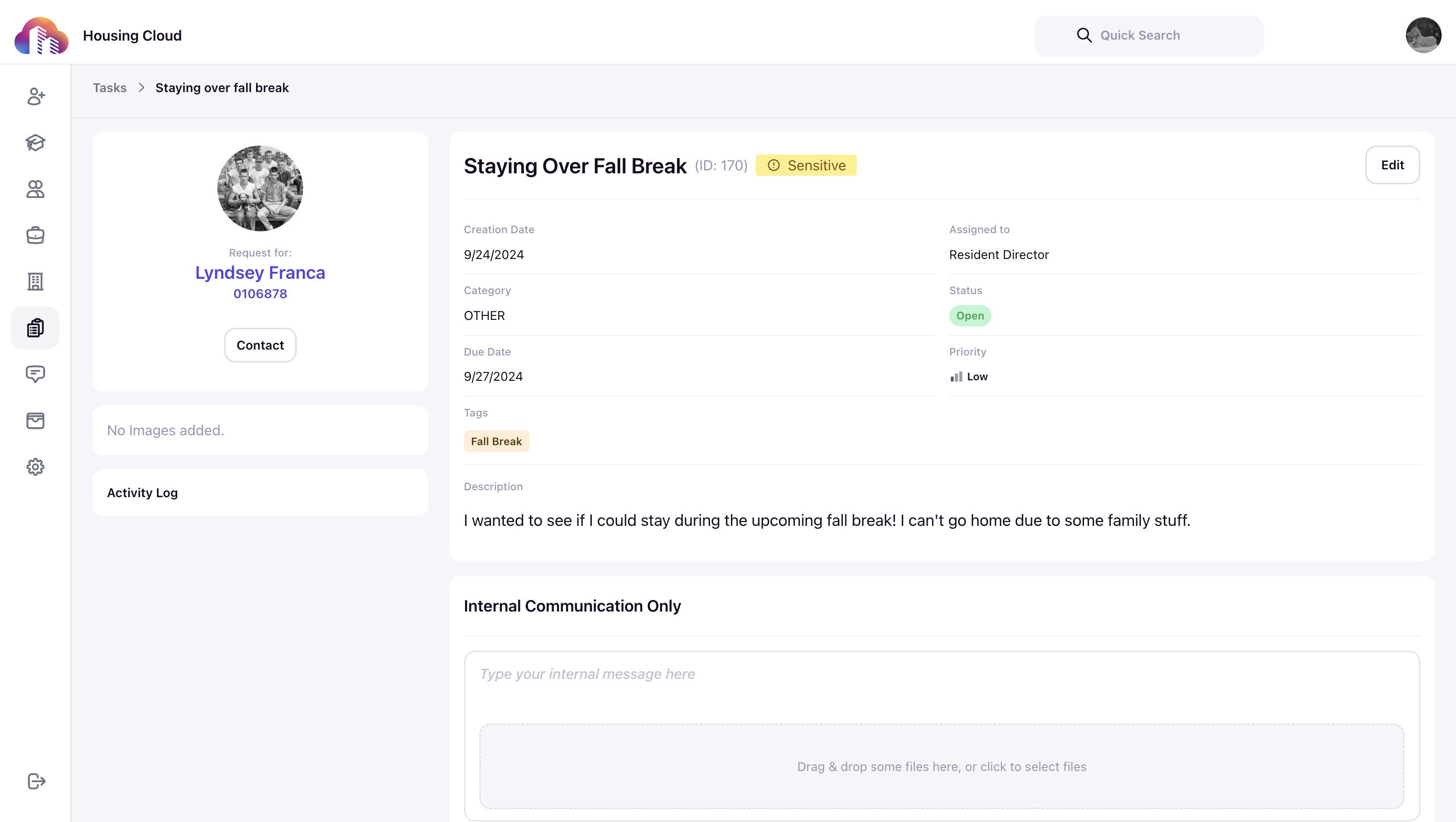The height and width of the screenshot is (822, 1456).
Task: Click the resident group photo thumbnail
Action: coord(260,188)
